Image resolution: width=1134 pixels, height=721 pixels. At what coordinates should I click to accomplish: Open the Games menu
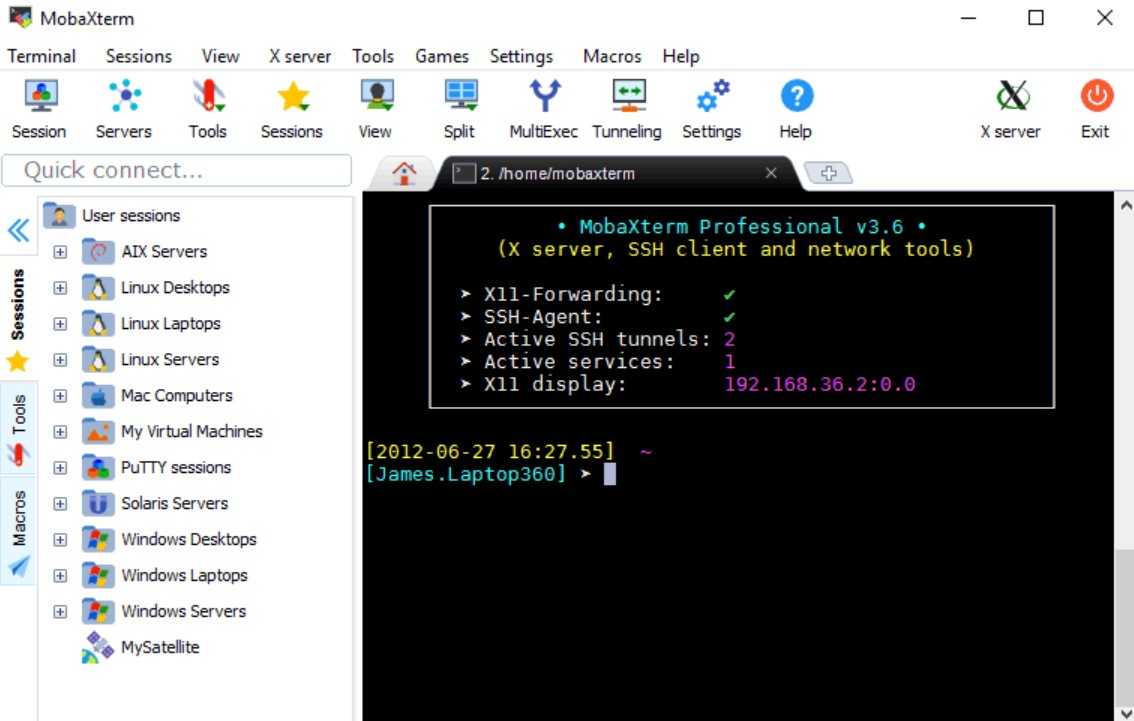point(442,56)
